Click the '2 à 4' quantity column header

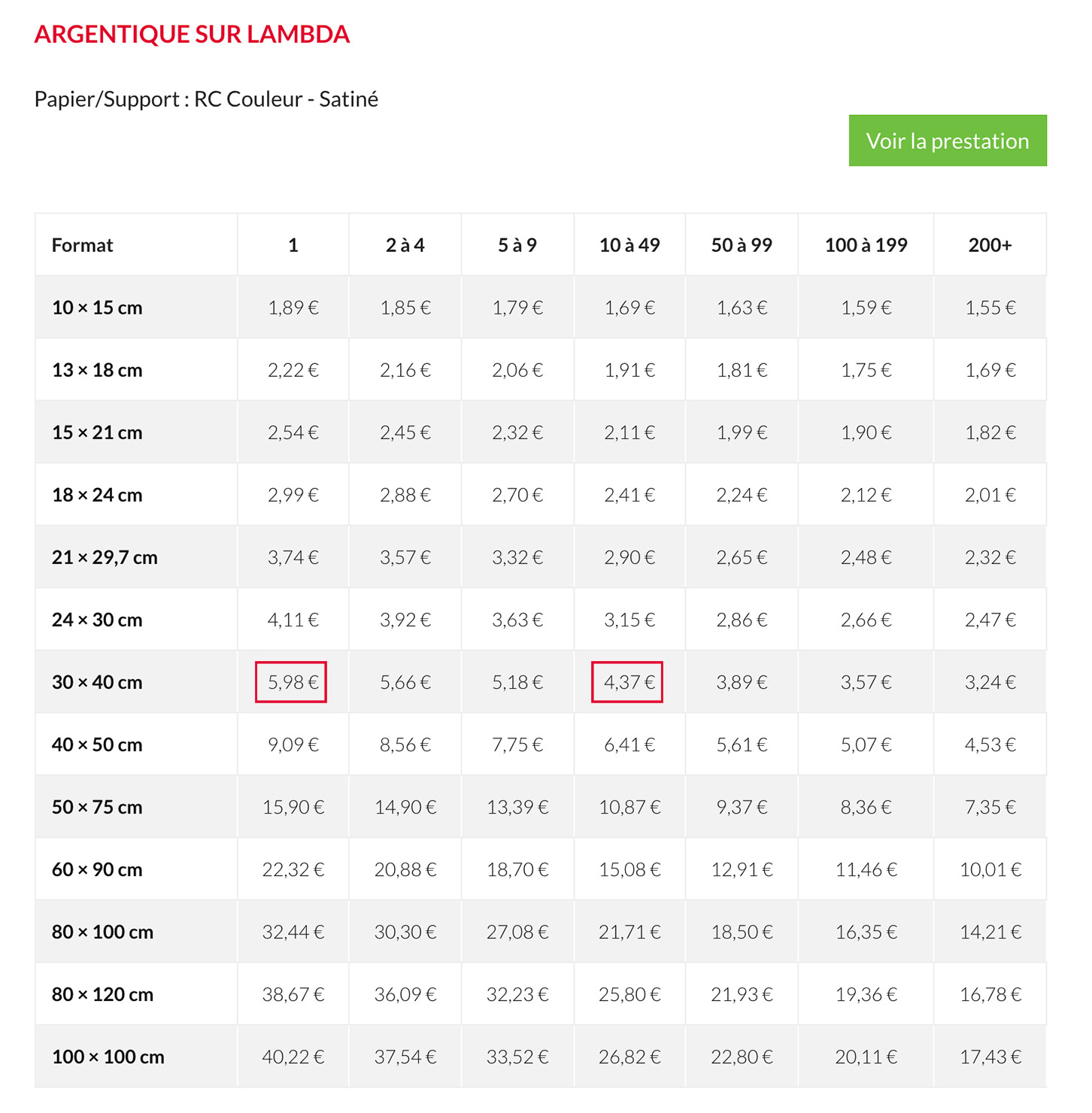405,245
